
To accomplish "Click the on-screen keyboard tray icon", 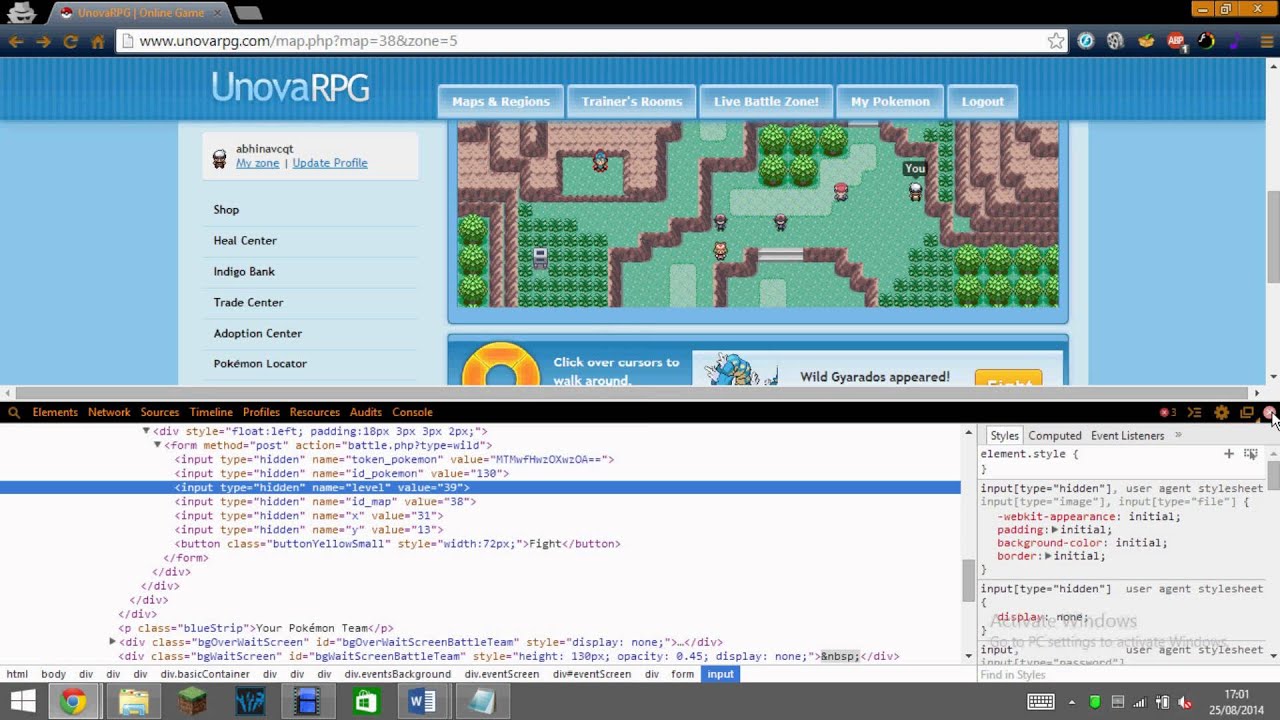I will click(x=1041, y=702).
